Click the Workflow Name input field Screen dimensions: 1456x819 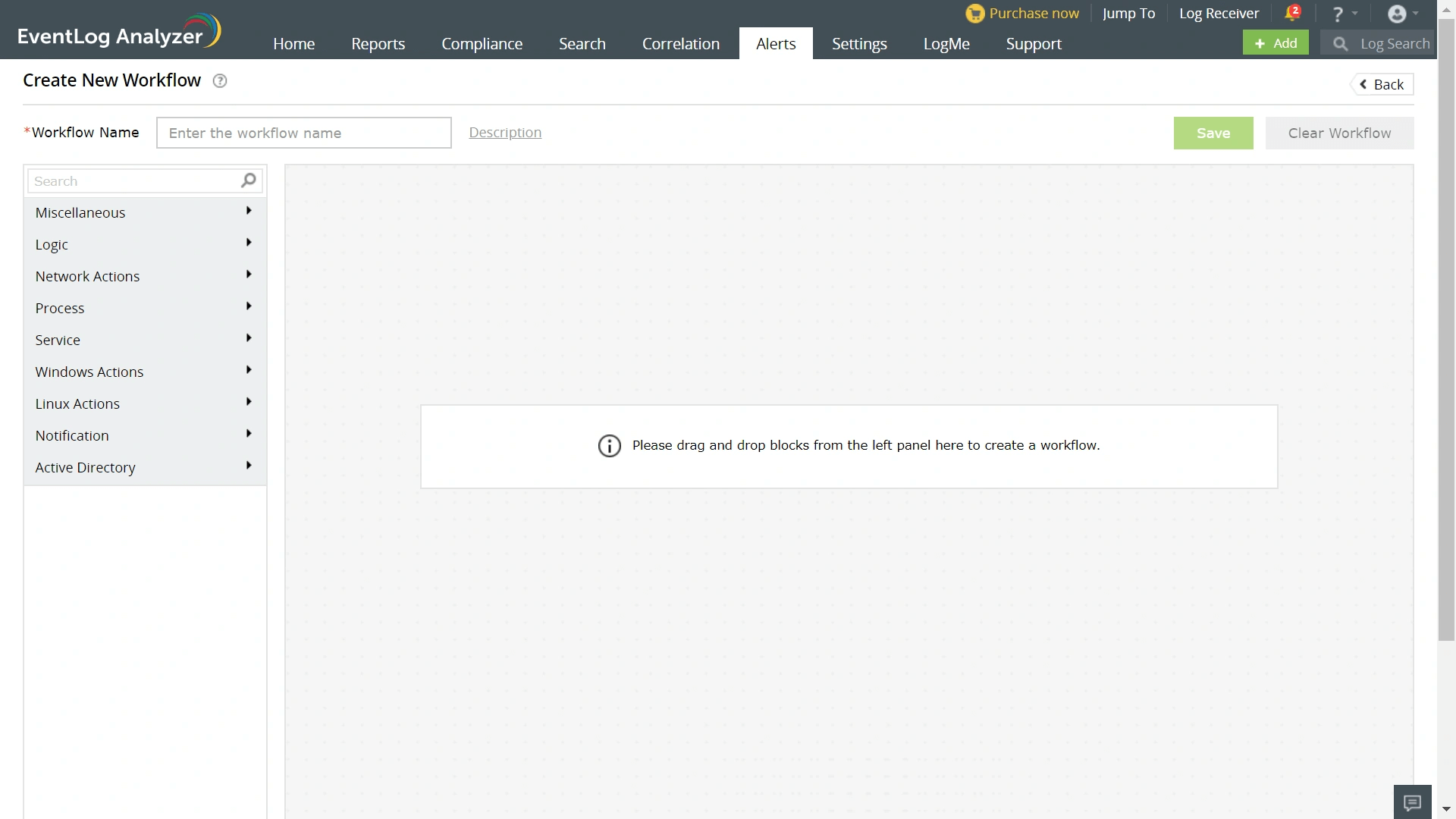point(303,133)
